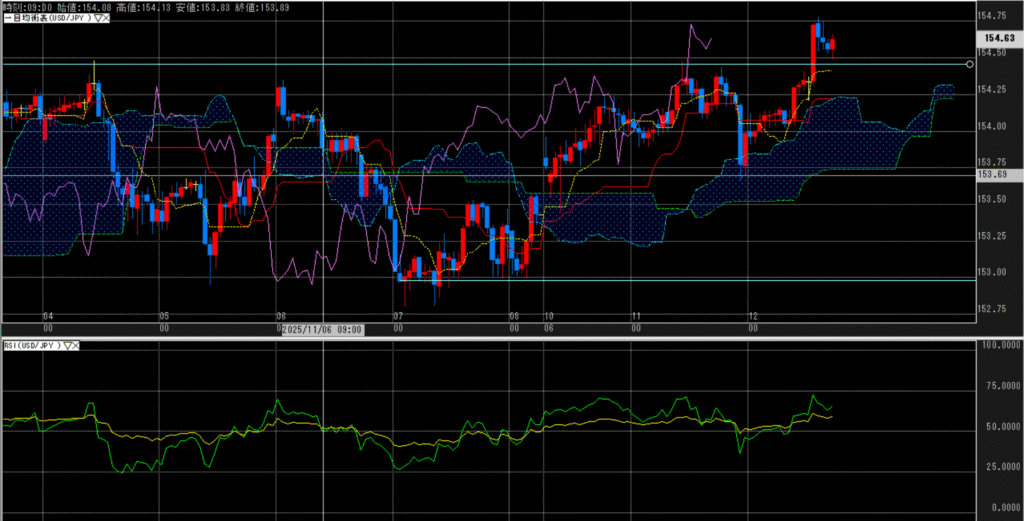Image resolution: width=1024 pixels, height=521 pixels.
Task: Close the Ichimoku indicator with its X icon
Action: point(105,18)
